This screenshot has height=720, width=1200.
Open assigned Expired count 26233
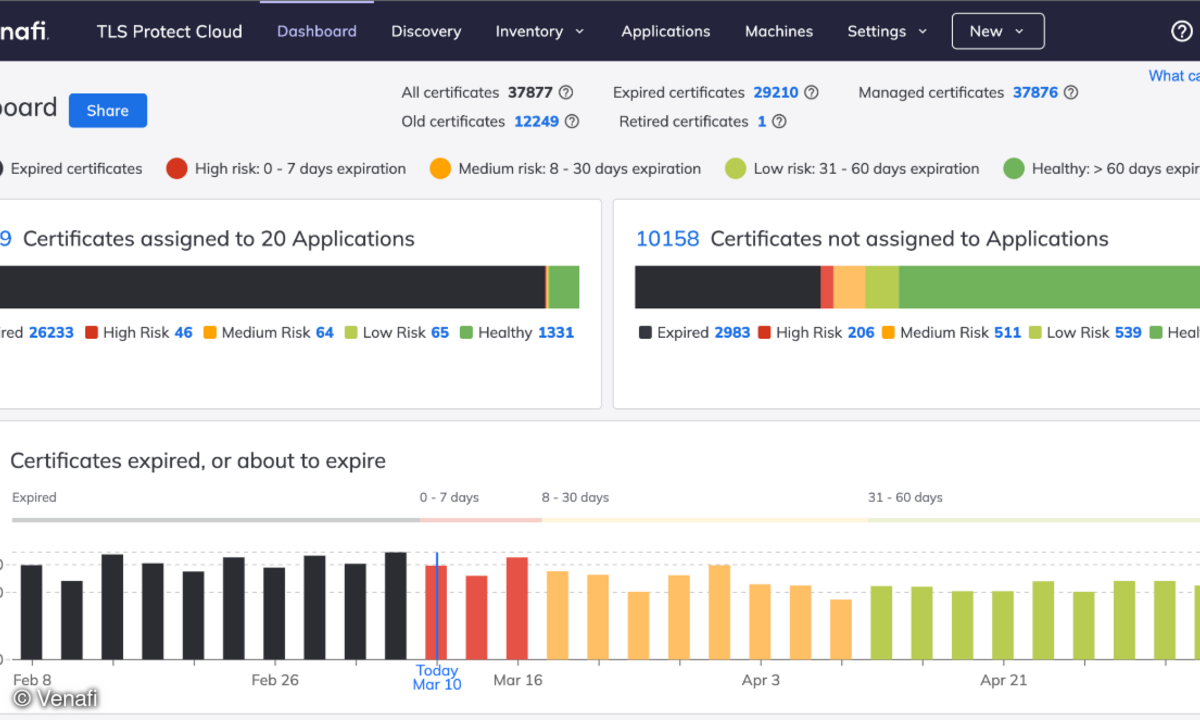coord(51,332)
